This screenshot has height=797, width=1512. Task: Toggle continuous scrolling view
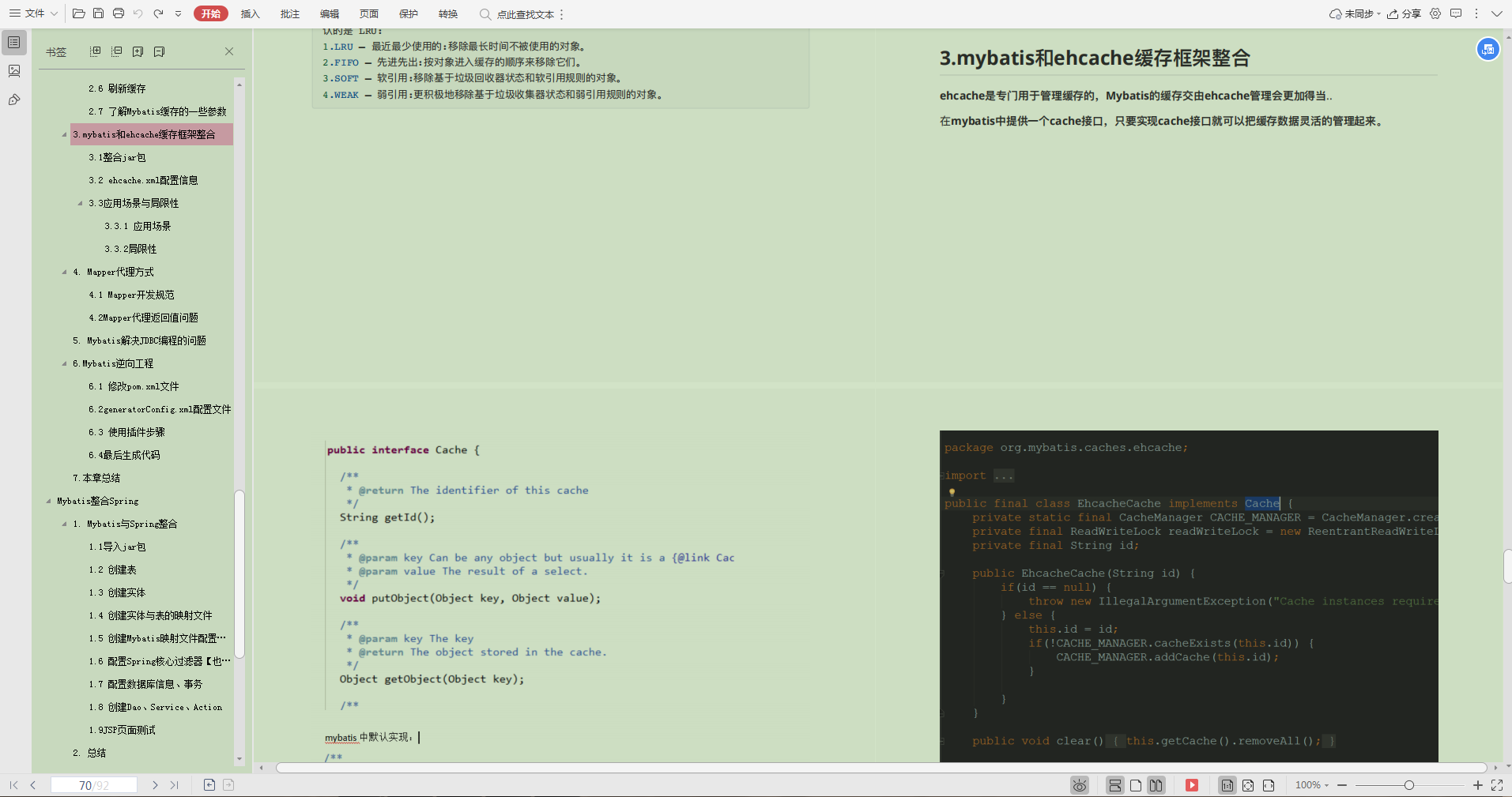coord(1114,785)
